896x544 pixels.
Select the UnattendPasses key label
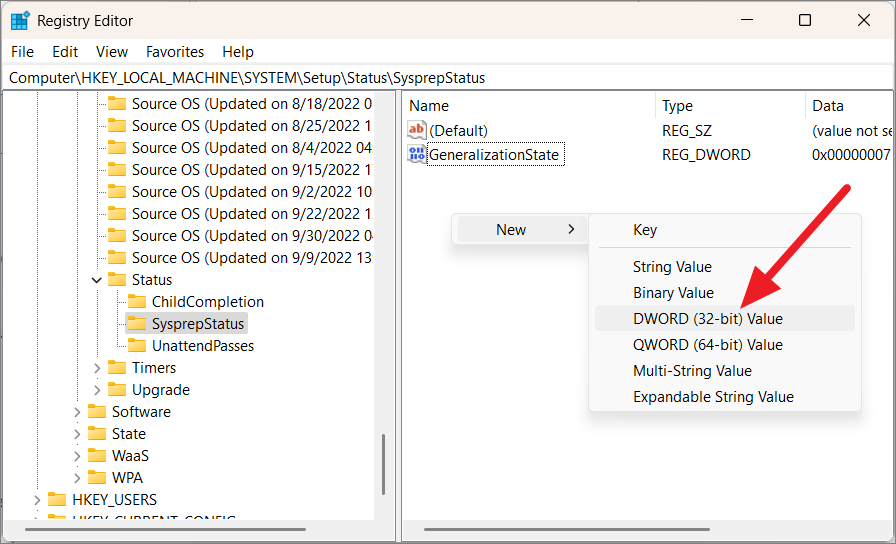(203, 346)
